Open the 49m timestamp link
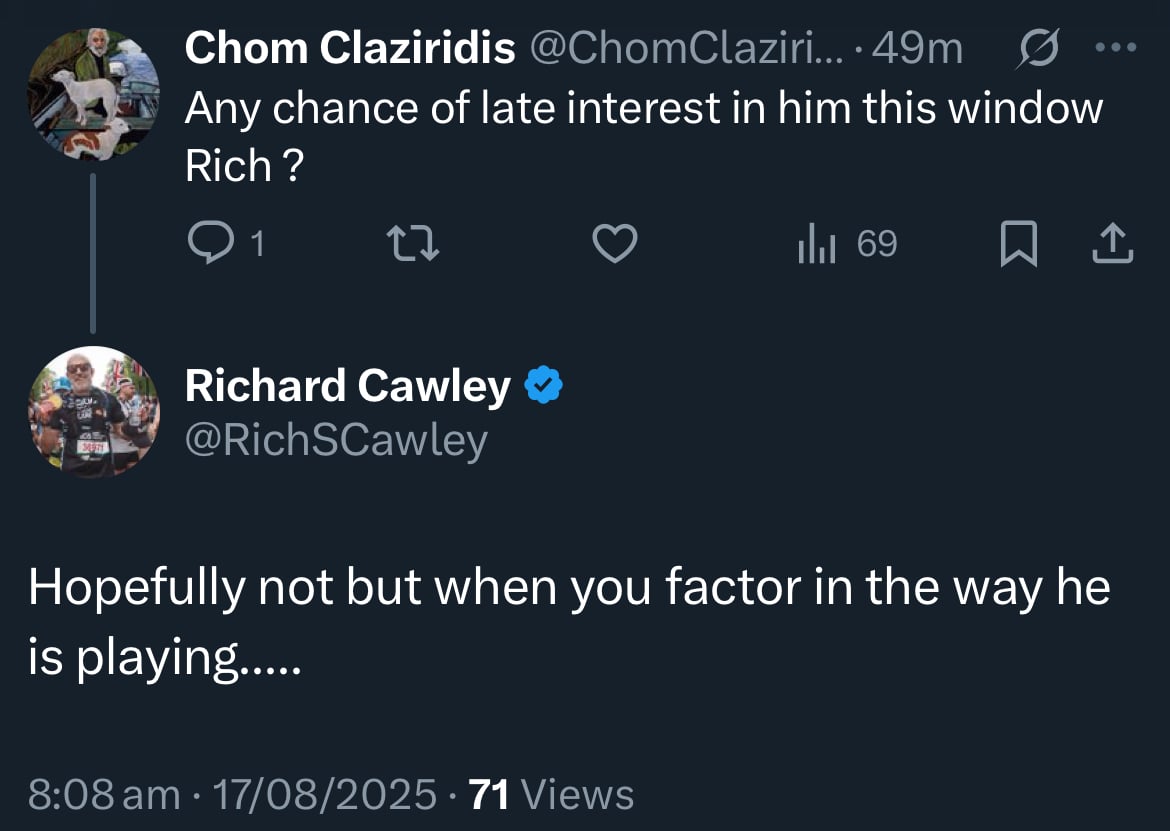 [x=918, y=48]
